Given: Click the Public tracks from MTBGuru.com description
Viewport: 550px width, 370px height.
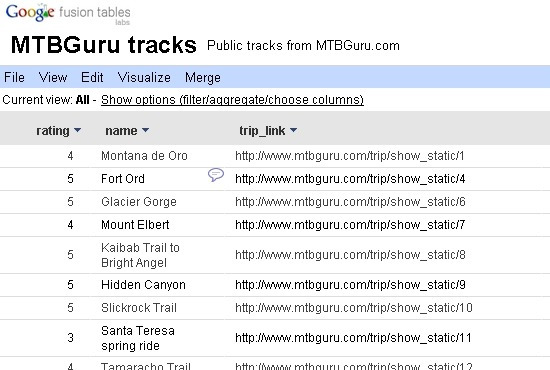Looking at the screenshot, I should click(x=303, y=46).
